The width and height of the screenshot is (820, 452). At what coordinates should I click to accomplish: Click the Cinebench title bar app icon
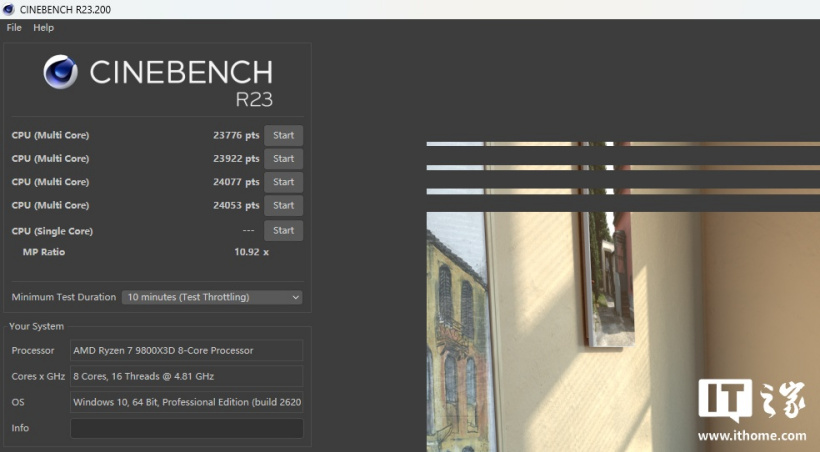tap(8, 9)
